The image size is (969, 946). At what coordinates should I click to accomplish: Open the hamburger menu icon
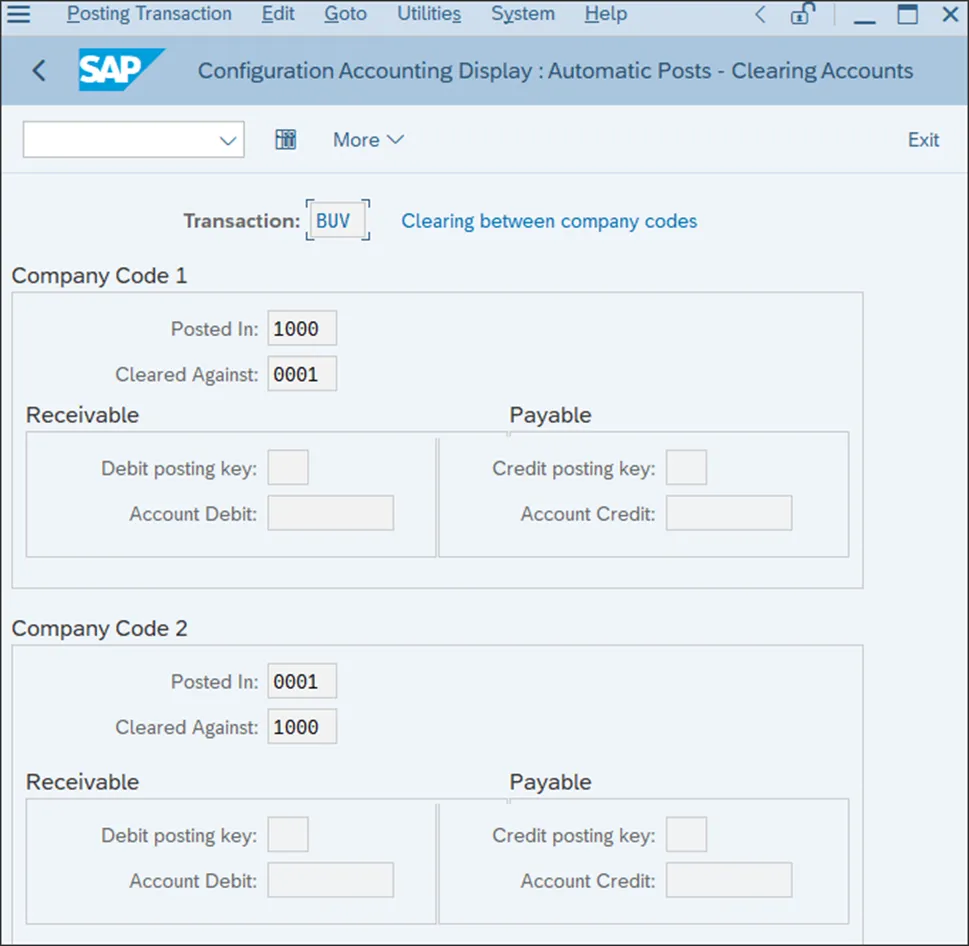coord(18,15)
